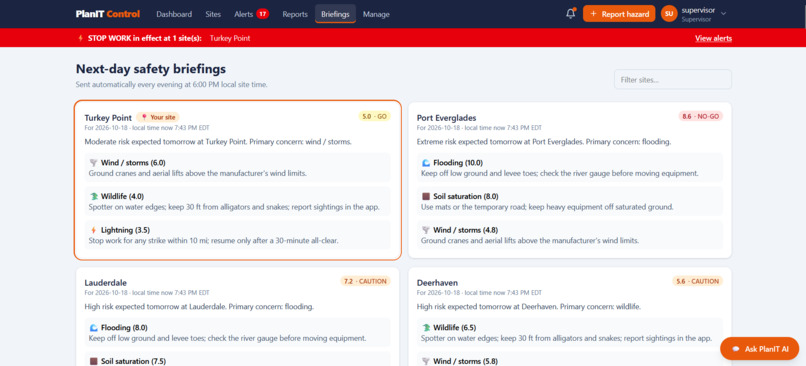The image size is (806, 366).
Task: Select the Soil saturation (8.0) text
Action: tap(465, 196)
